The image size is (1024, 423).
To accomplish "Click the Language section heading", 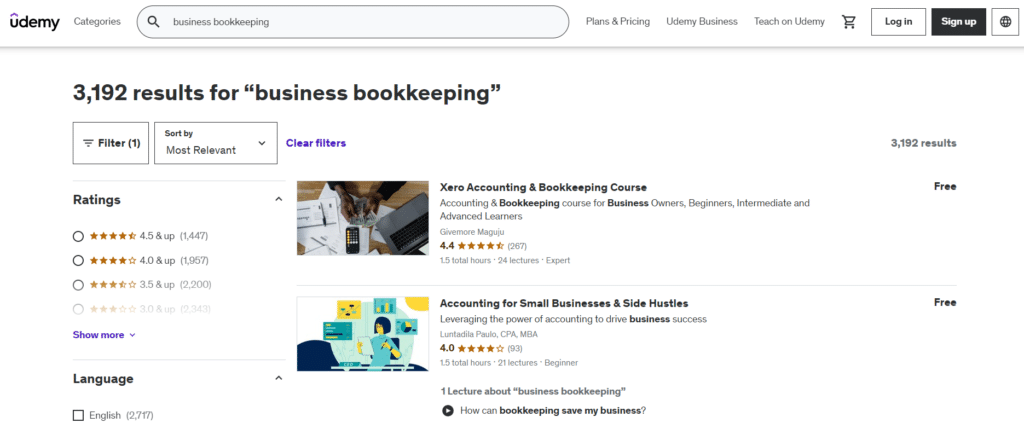I will [103, 379].
